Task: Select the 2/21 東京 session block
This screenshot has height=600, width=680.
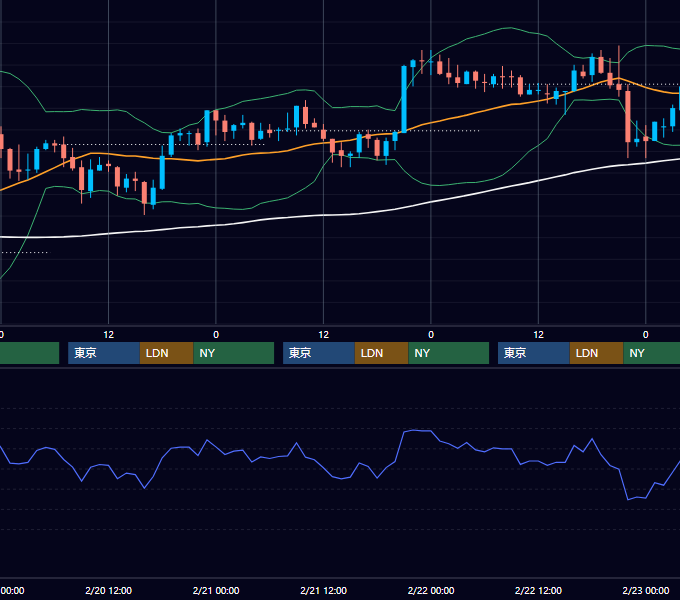Action: (319, 353)
